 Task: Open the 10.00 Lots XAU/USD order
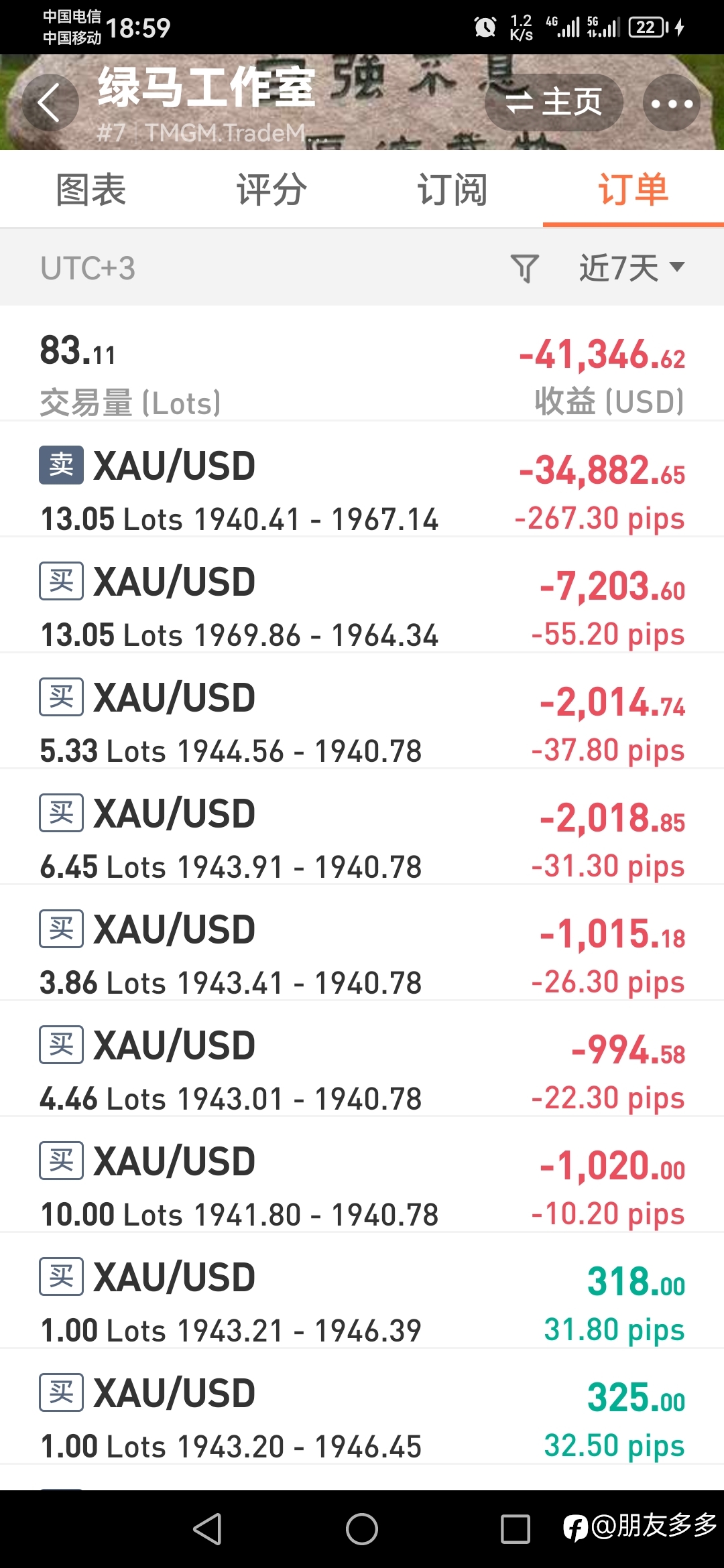[362, 1174]
